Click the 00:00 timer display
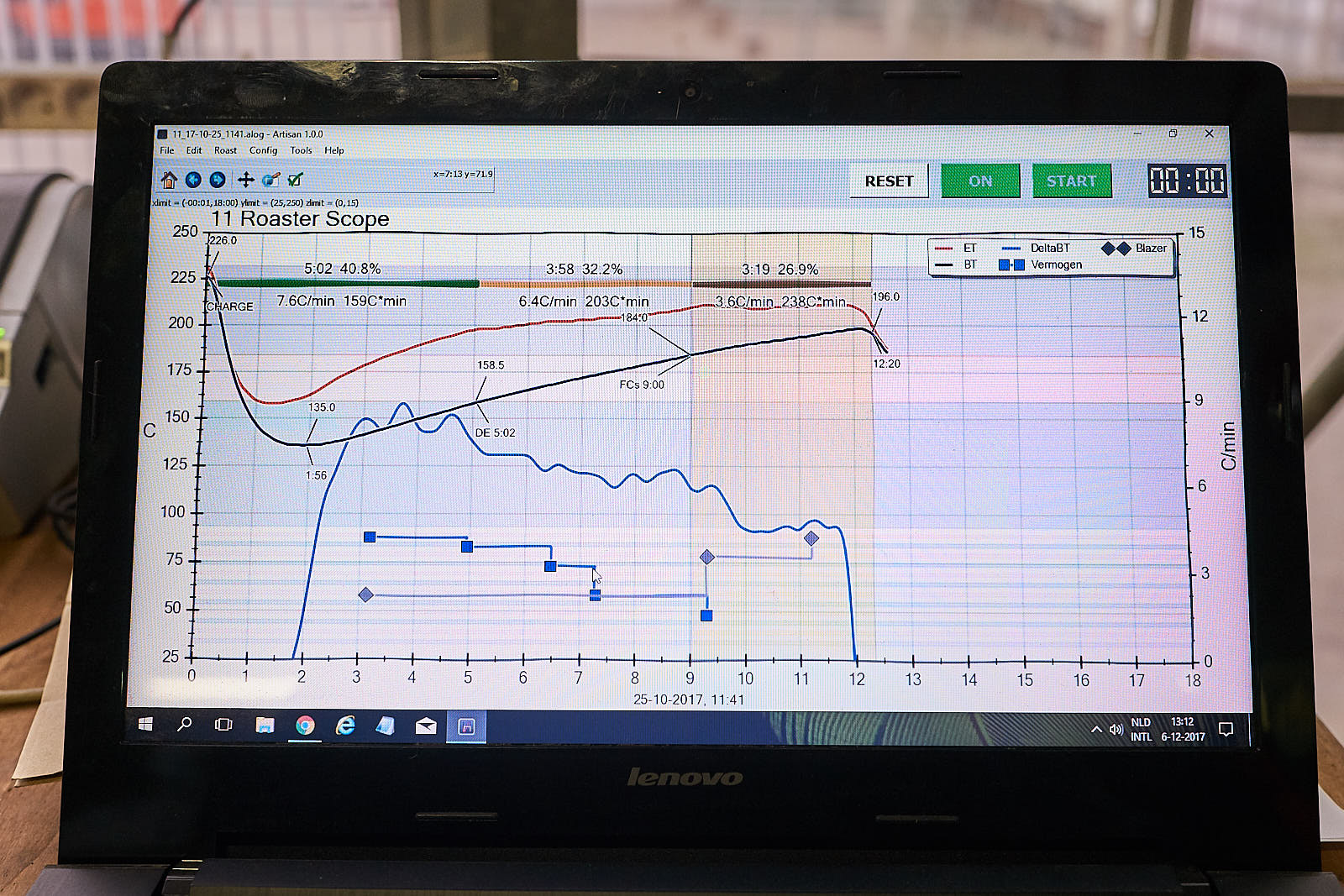The width and height of the screenshot is (1344, 896). click(x=1187, y=181)
